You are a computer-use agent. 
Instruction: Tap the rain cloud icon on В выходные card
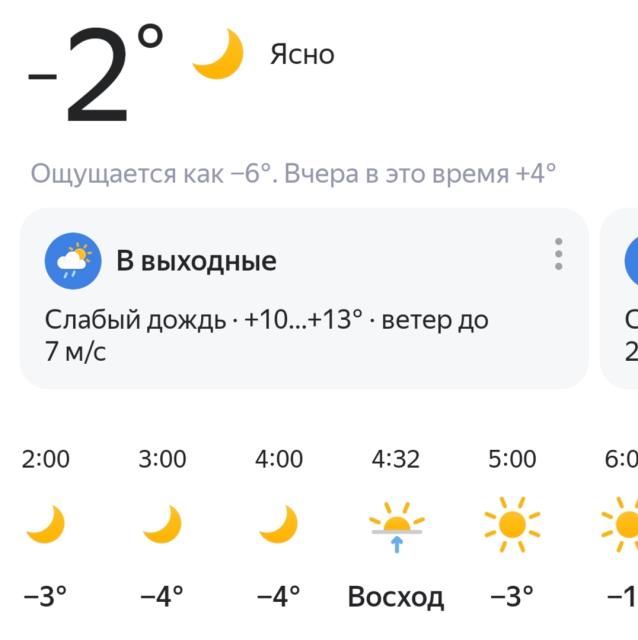point(73,261)
